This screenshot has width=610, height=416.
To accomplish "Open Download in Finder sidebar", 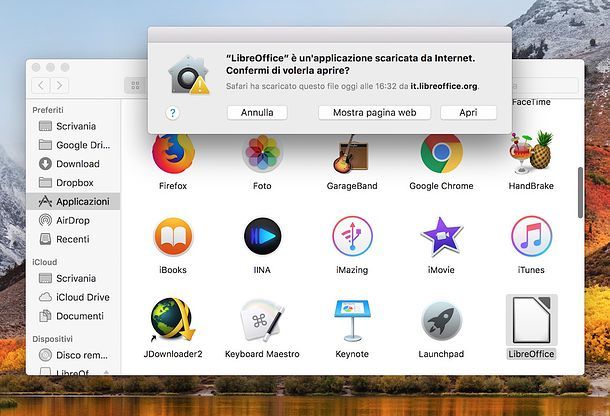I will click(x=73, y=164).
